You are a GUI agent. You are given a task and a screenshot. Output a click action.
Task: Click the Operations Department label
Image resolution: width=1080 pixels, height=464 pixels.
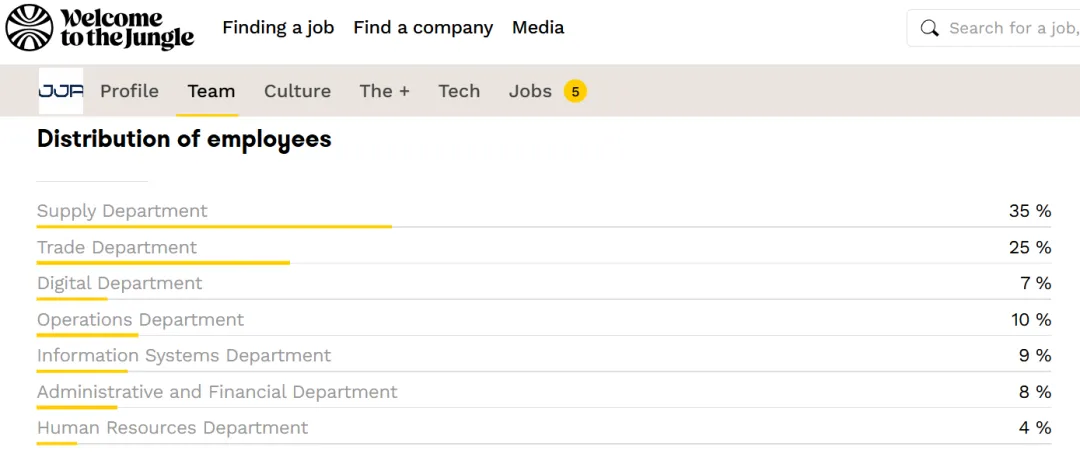[x=140, y=319]
